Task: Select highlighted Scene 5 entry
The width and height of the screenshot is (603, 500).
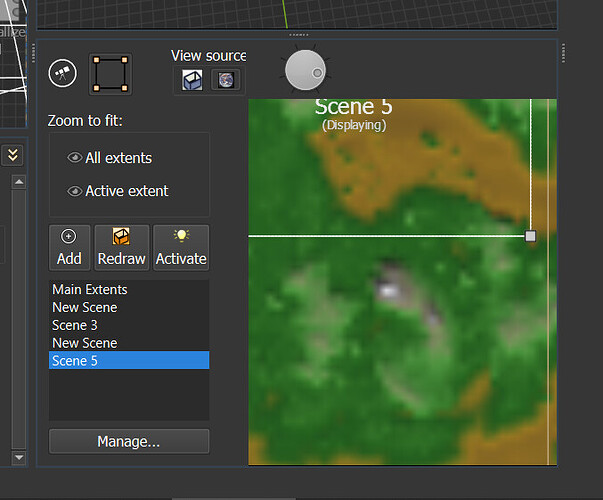Action: pos(129,360)
